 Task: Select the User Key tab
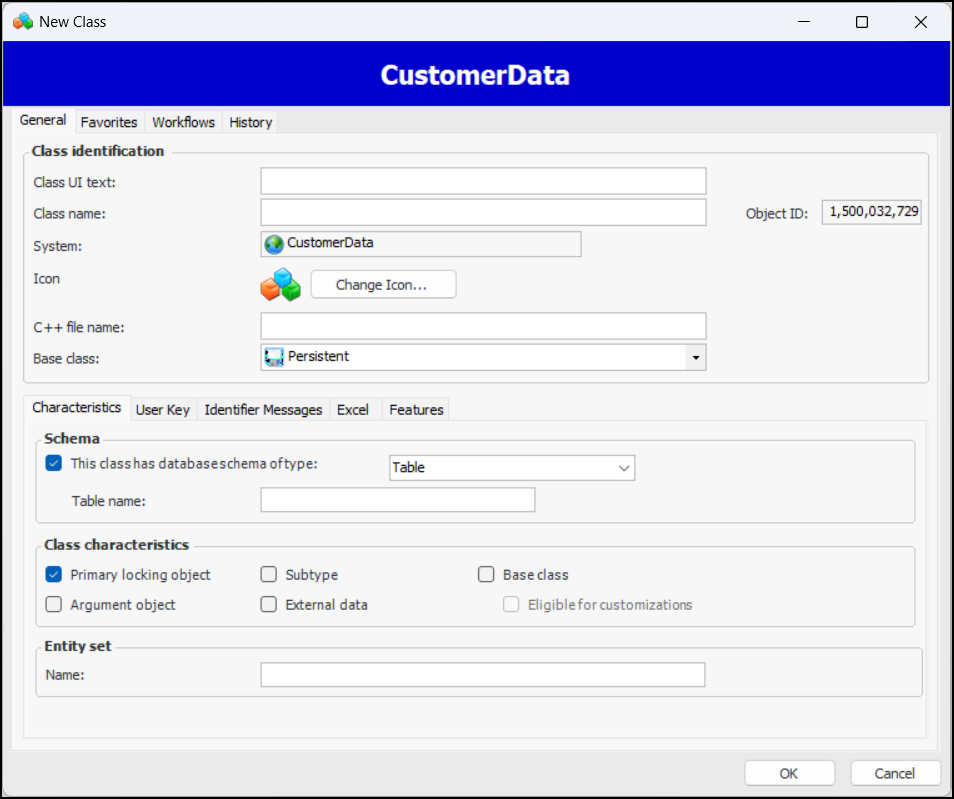(x=162, y=410)
